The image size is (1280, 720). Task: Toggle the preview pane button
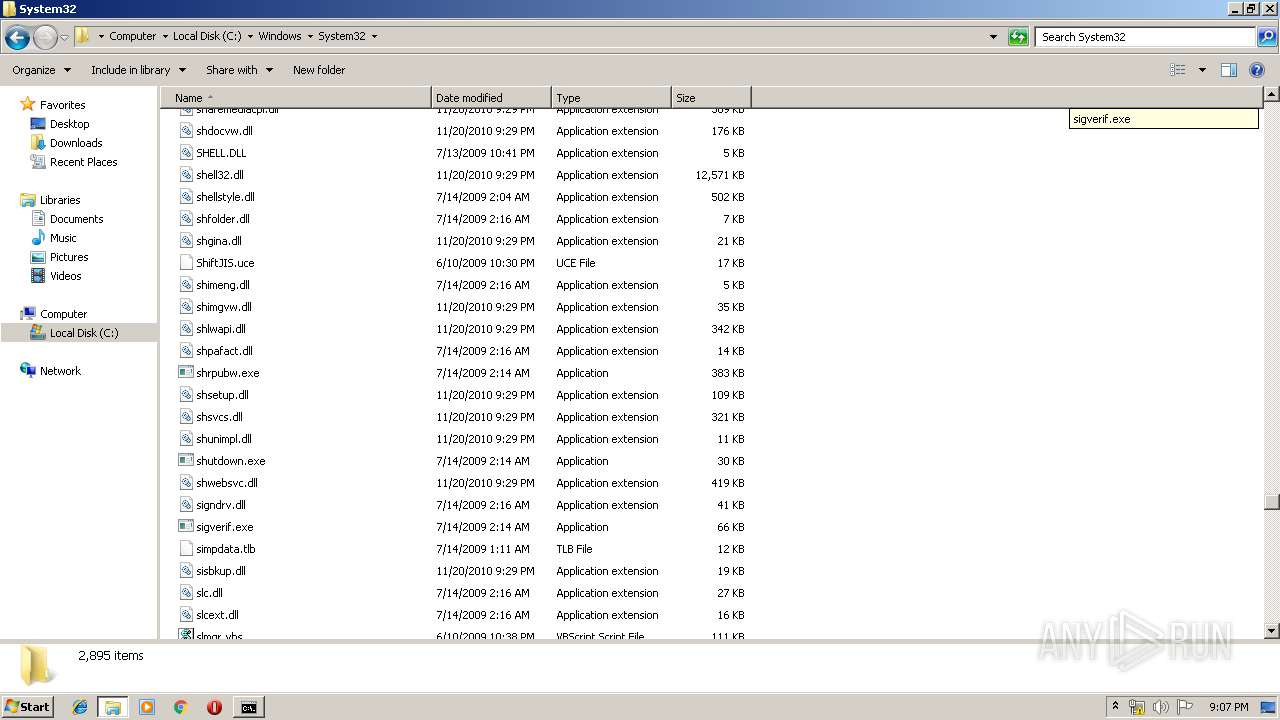pos(1229,70)
